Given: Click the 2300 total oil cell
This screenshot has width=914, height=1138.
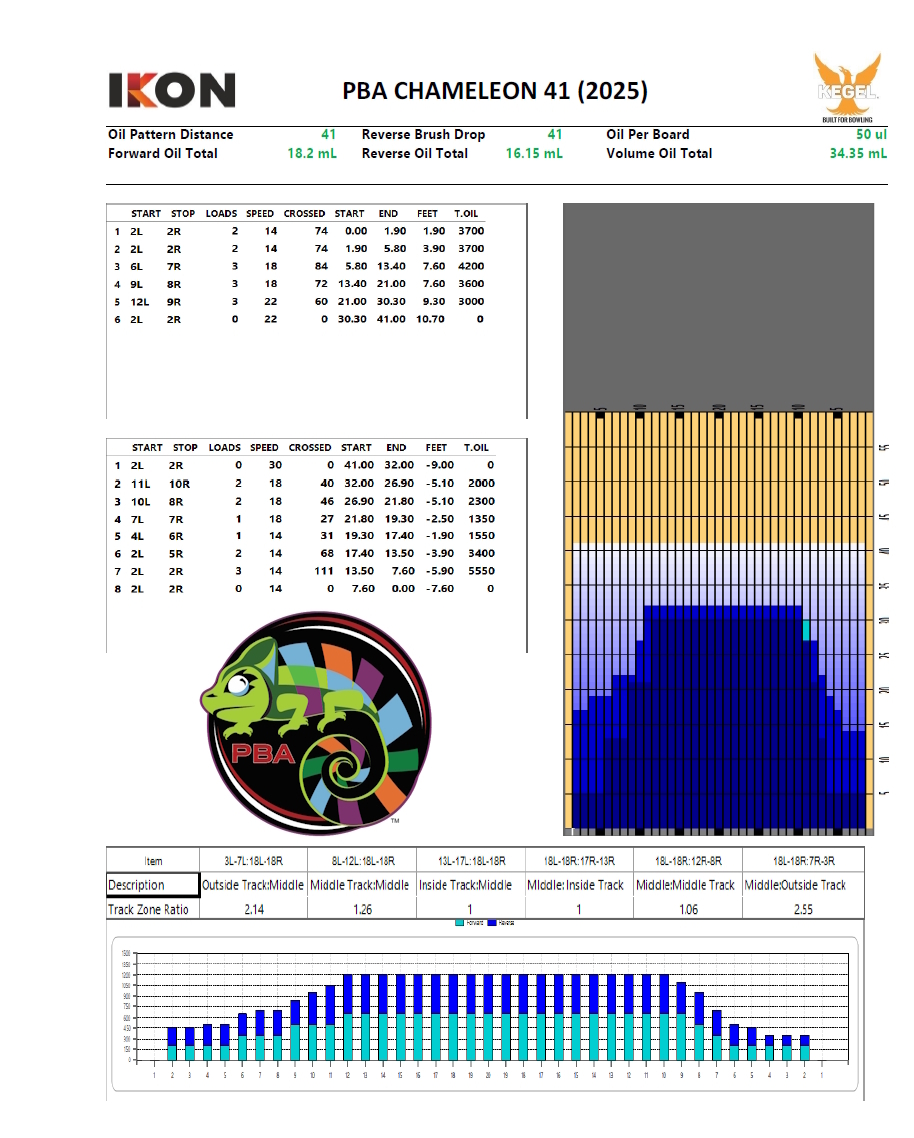Looking at the screenshot, I should 481,502.
